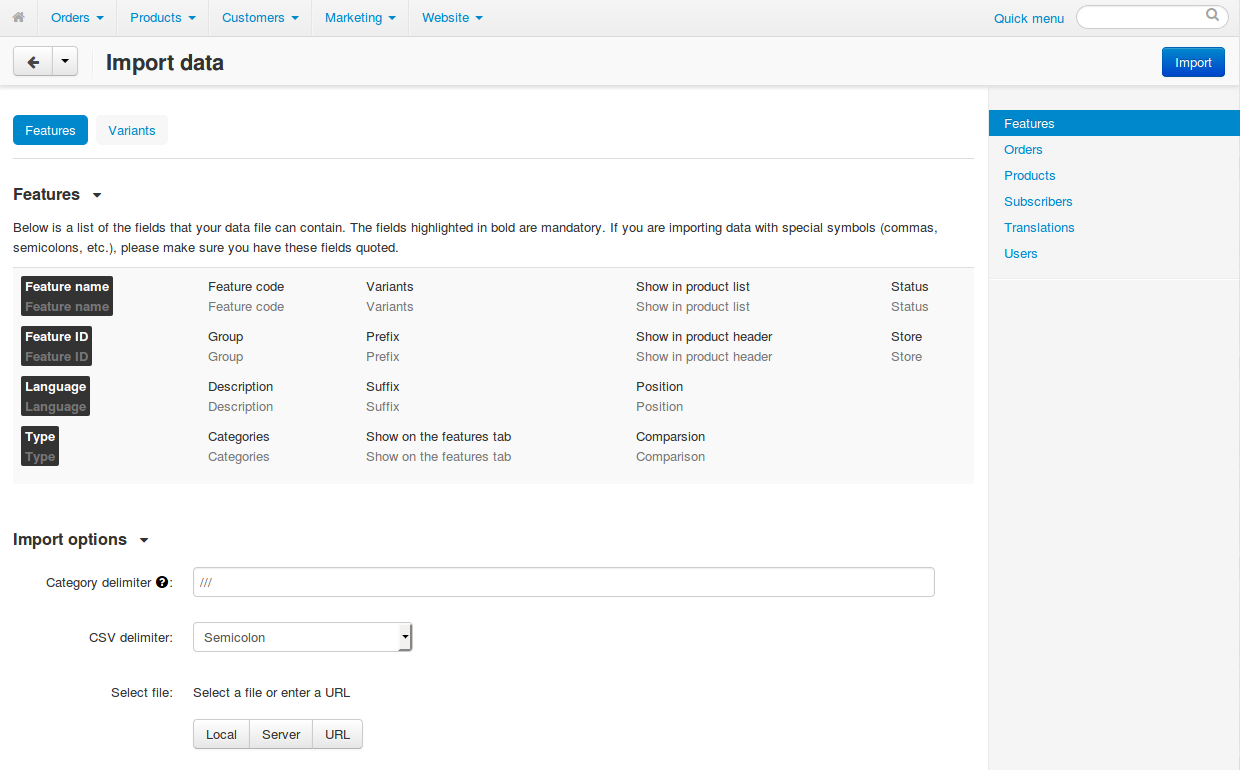Open the Customers menu
The height and width of the screenshot is (770, 1240).
[x=260, y=18]
